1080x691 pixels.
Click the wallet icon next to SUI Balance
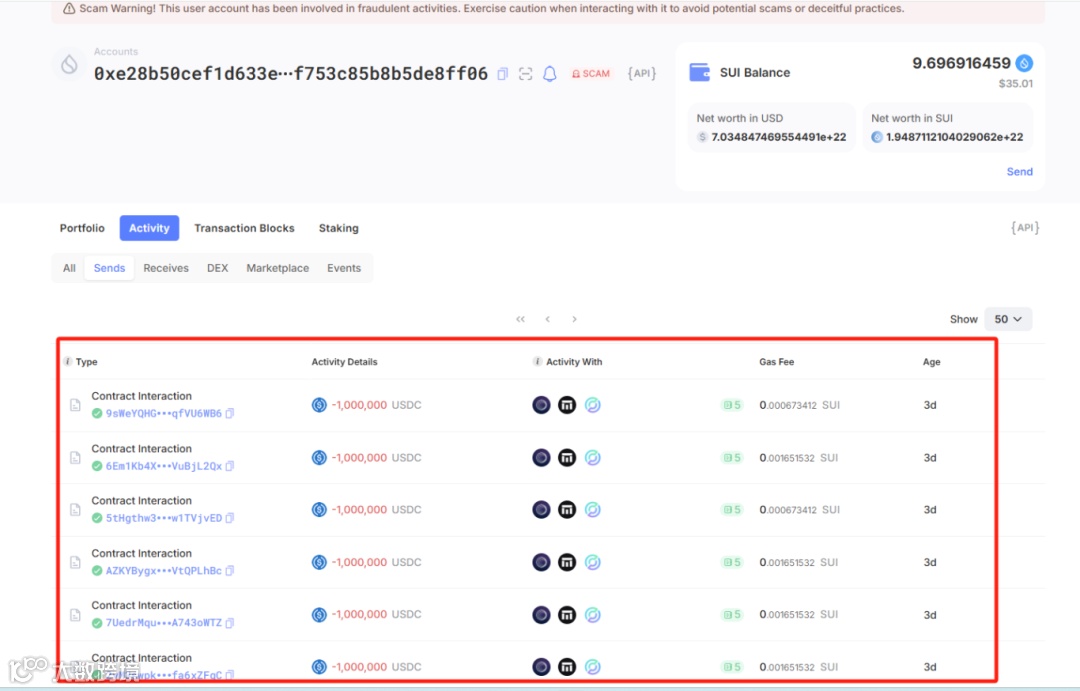pos(700,72)
